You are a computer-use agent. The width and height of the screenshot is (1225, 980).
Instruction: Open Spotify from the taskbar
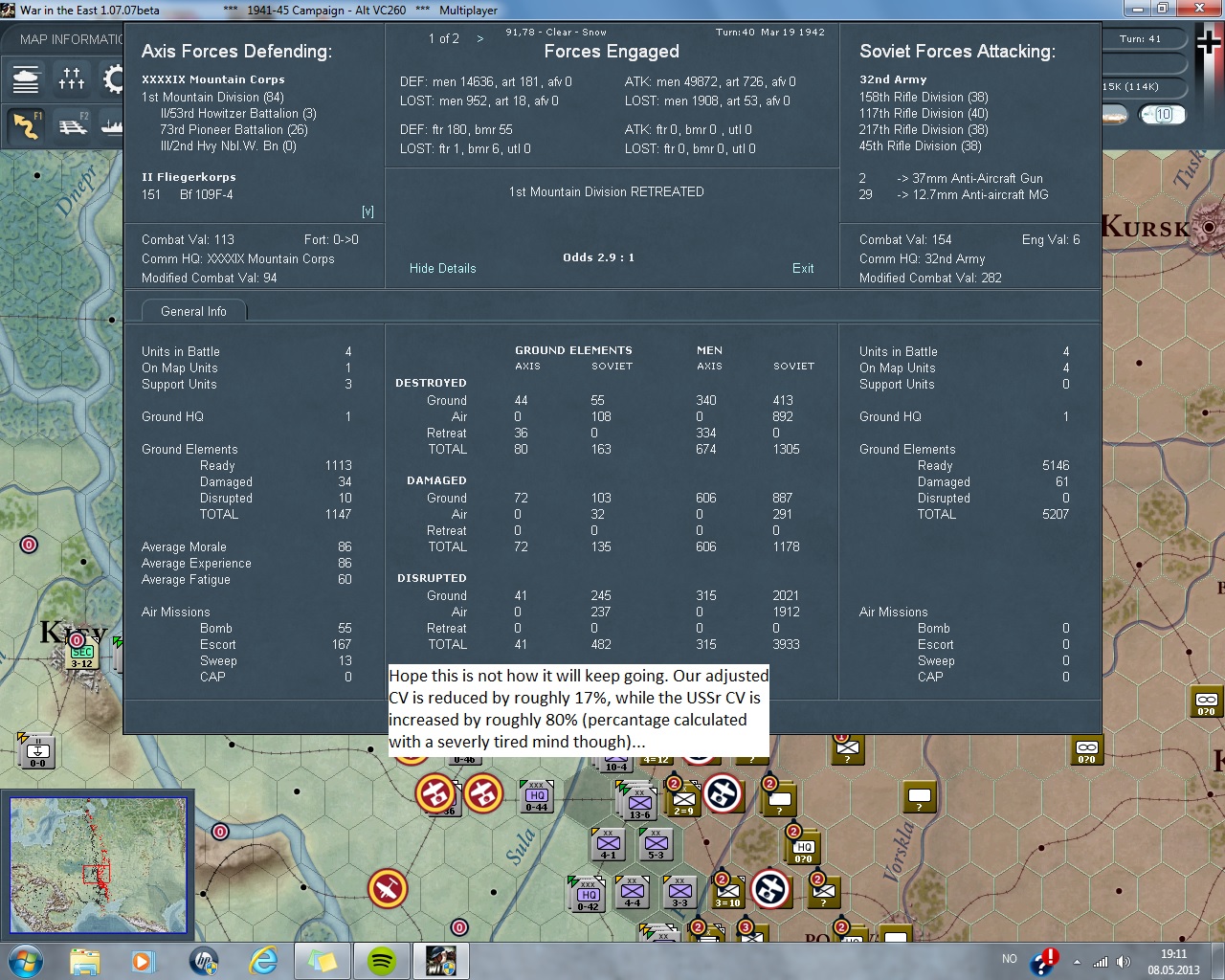click(x=382, y=961)
